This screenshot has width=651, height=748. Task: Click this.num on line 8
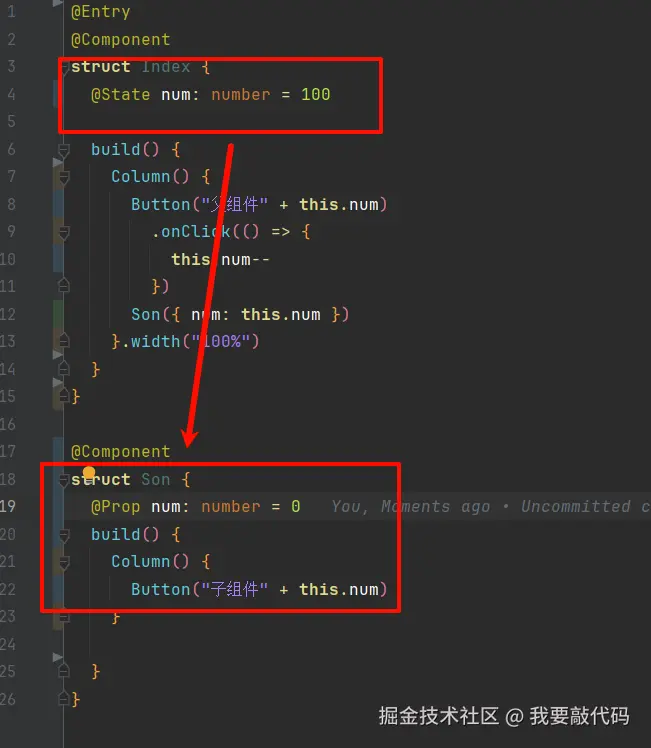[x=339, y=205]
